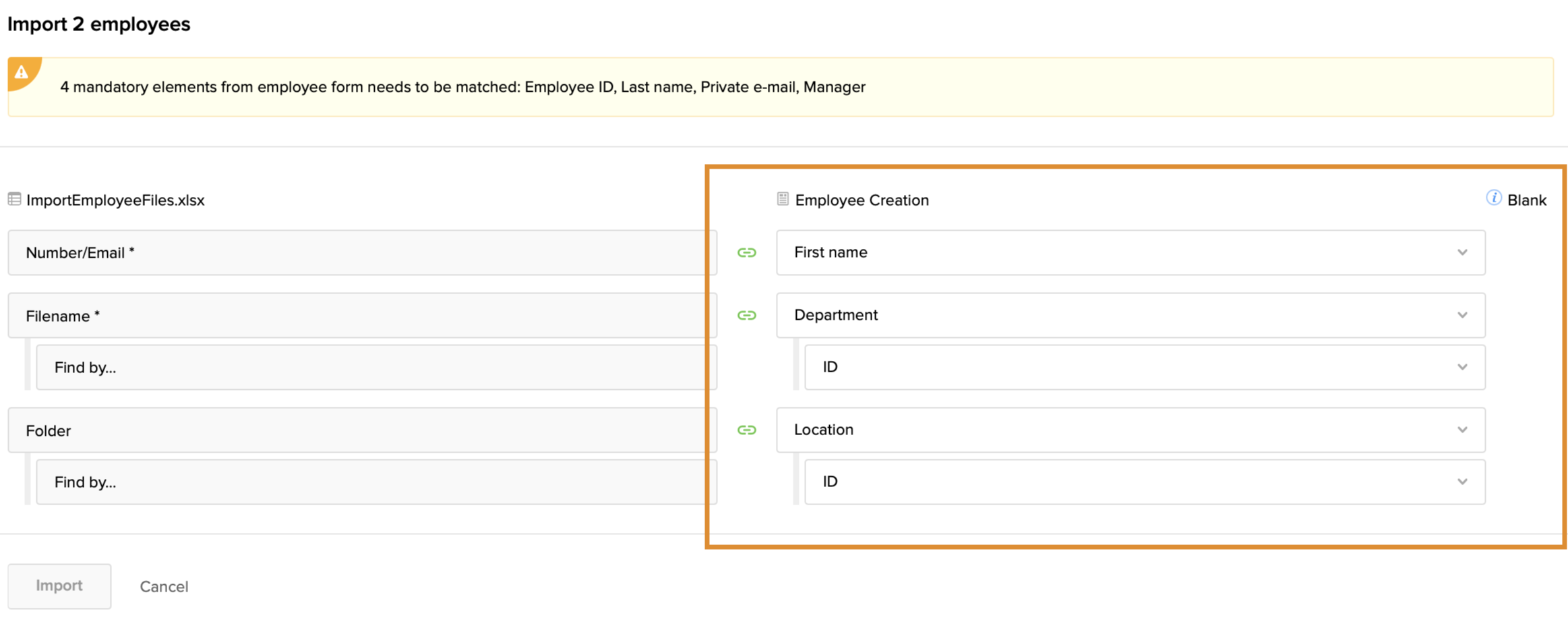Cancel the employee import
This screenshot has width=1568, height=626.
(164, 587)
